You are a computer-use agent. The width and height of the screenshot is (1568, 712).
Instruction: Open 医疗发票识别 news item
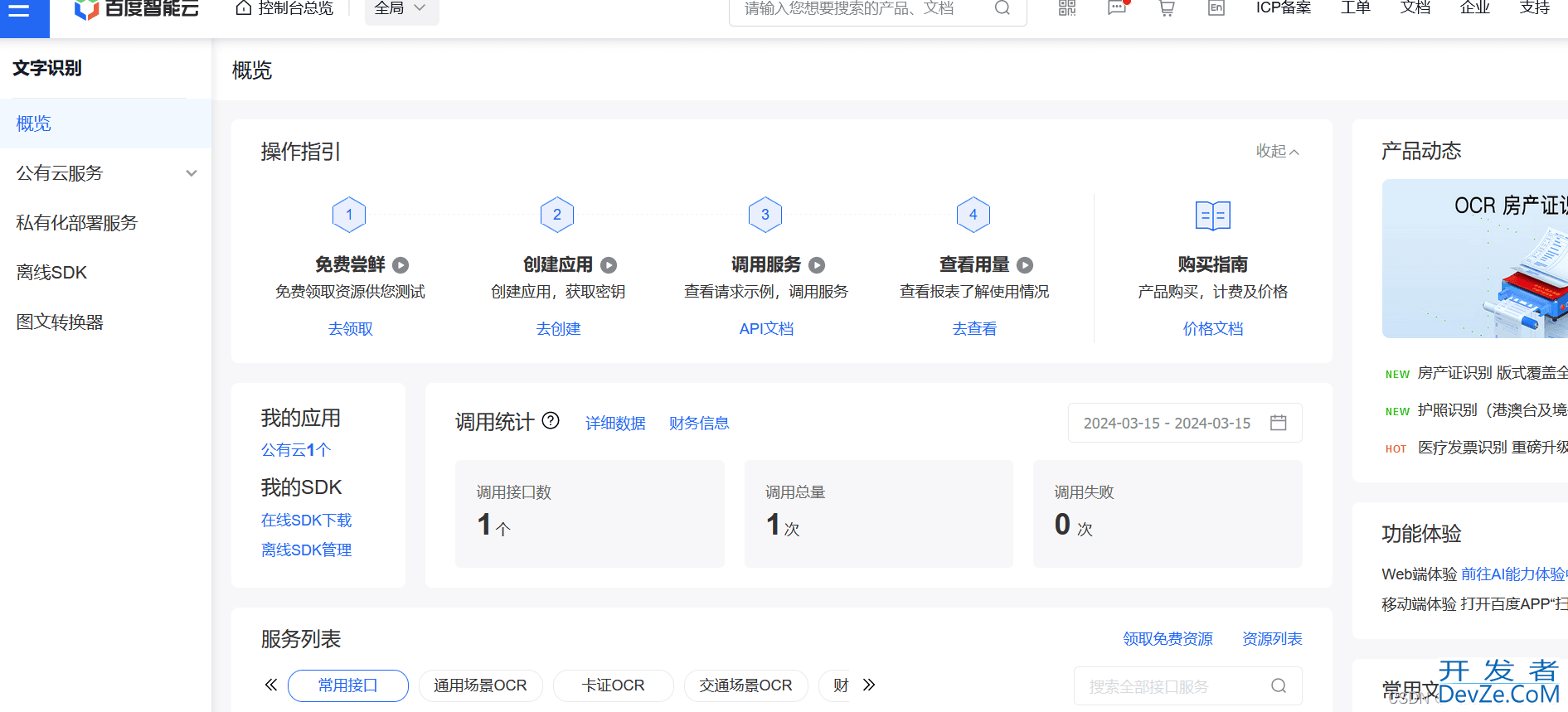pos(1493,448)
